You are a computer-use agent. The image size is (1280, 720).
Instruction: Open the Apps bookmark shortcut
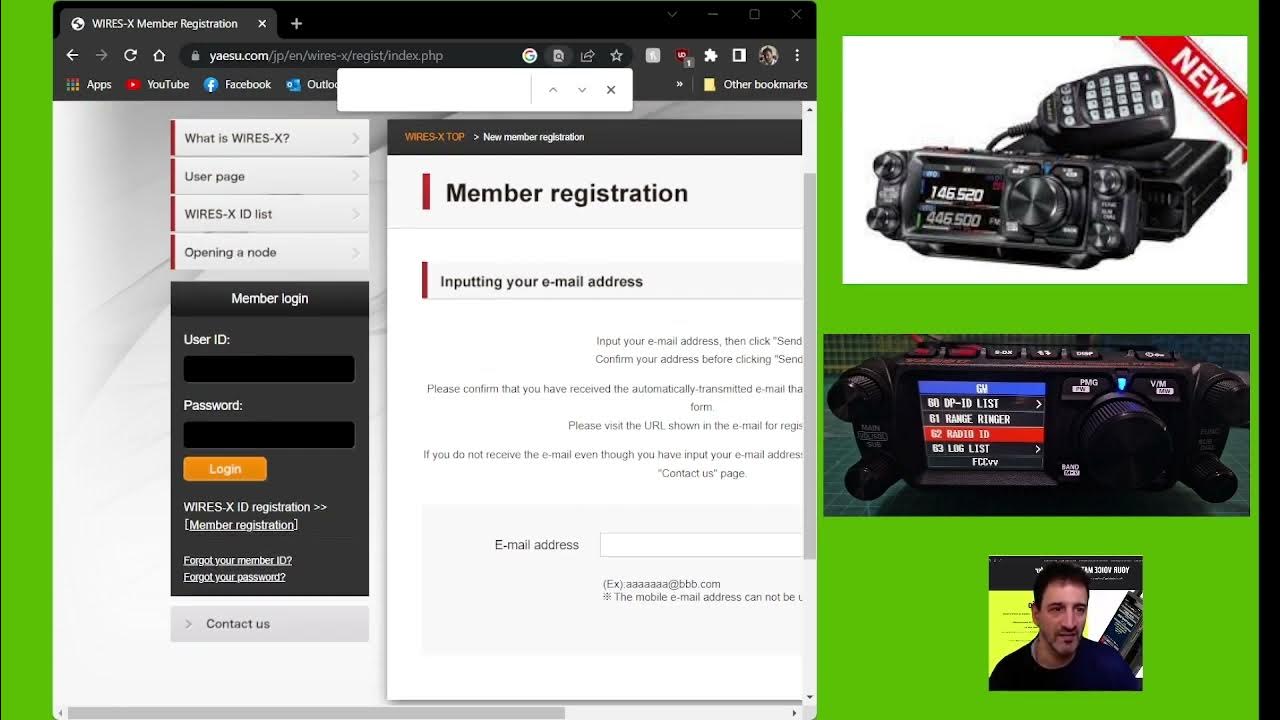(x=89, y=85)
